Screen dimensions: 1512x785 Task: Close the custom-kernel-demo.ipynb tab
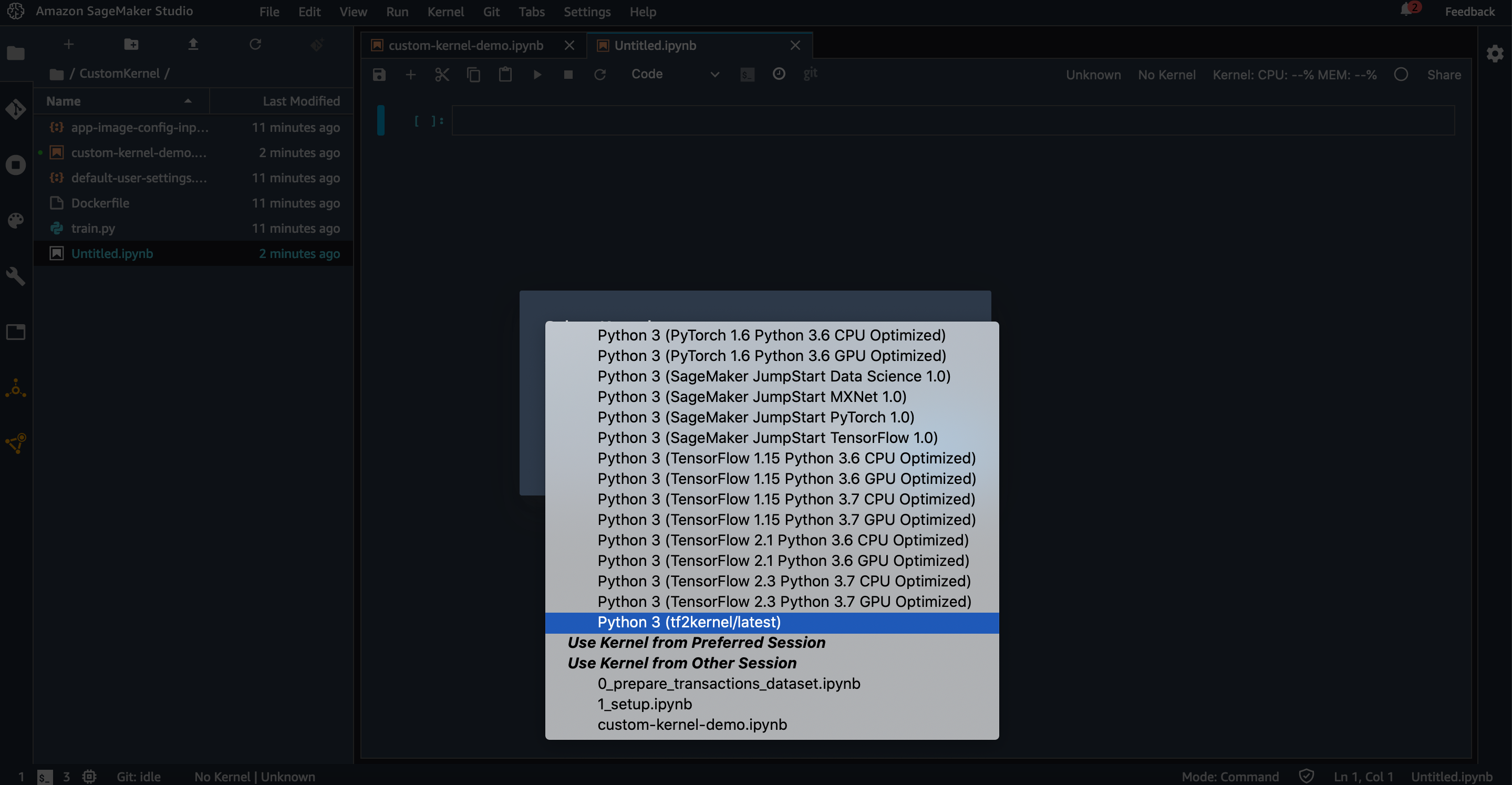click(x=569, y=45)
